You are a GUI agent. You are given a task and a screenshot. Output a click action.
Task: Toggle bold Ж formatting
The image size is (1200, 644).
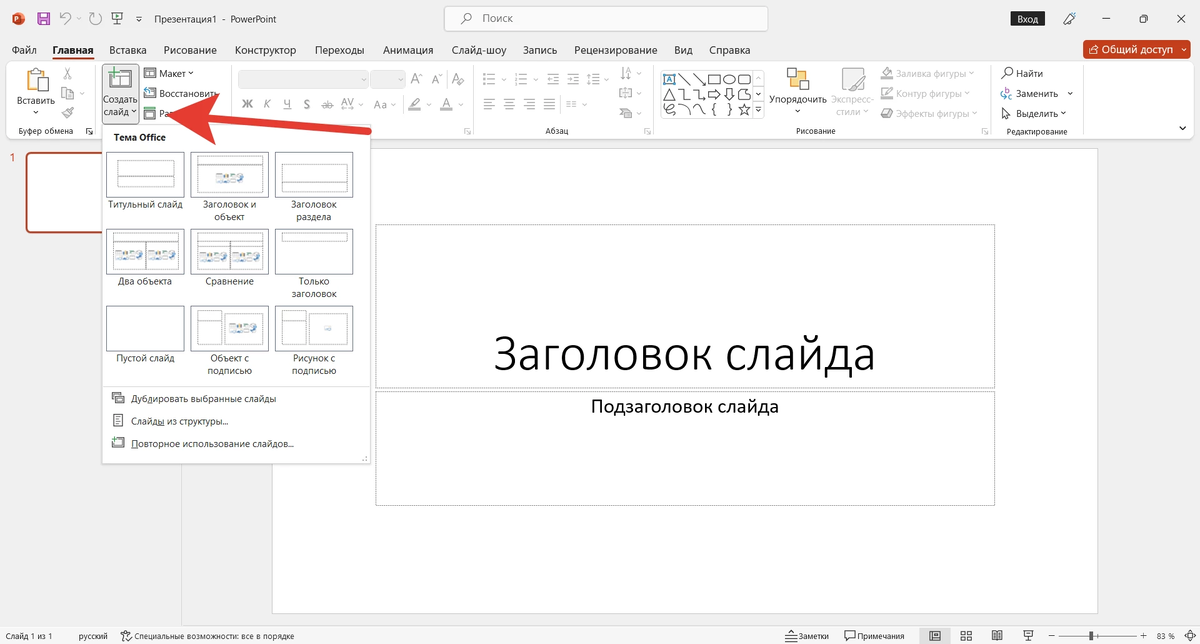click(x=246, y=104)
